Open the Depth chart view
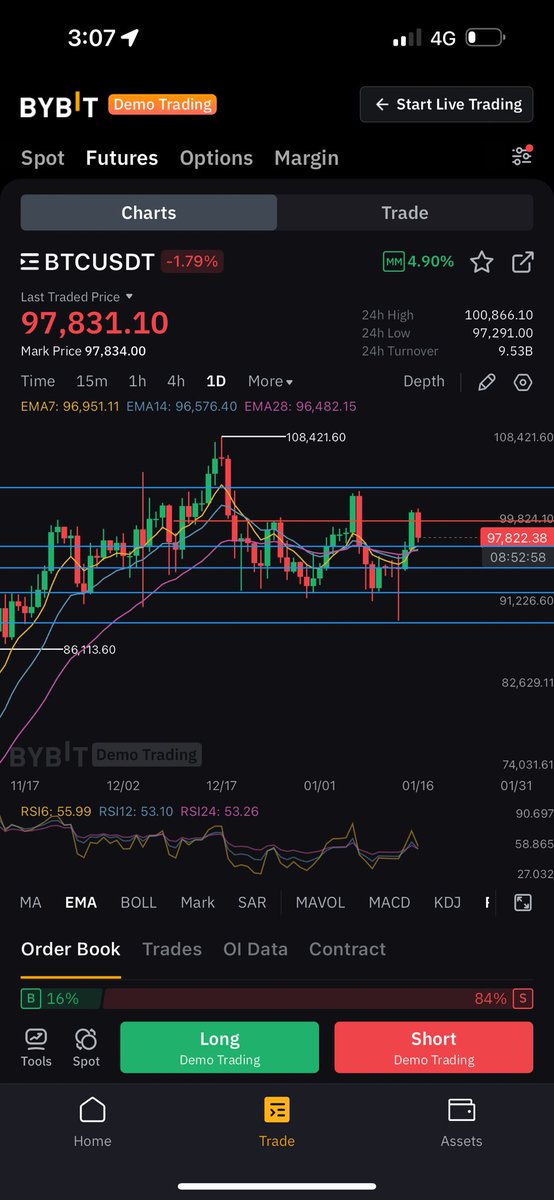554x1200 pixels. tap(424, 381)
